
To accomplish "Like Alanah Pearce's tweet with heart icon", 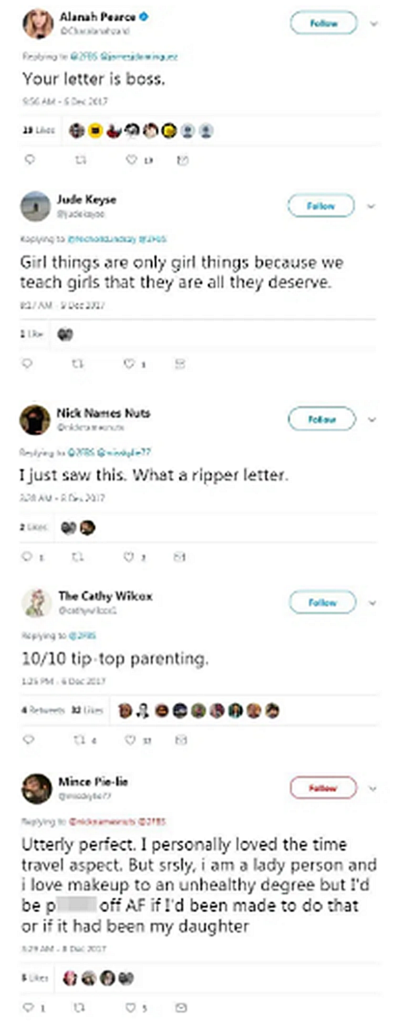I will 131,159.
